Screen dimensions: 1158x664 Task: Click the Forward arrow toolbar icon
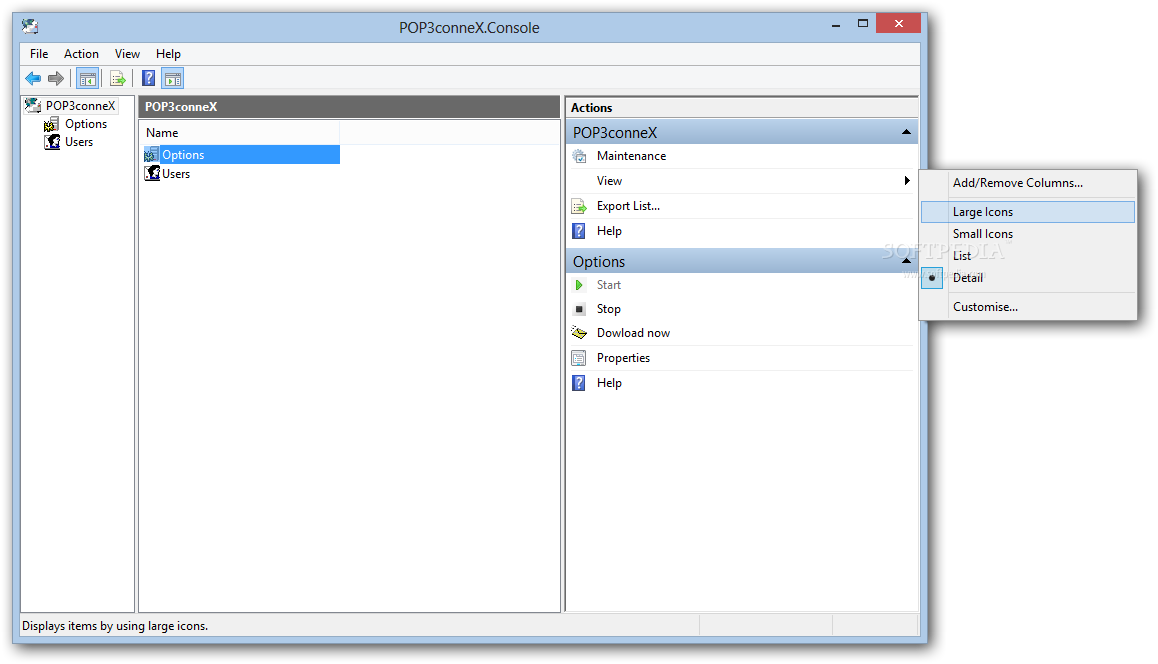pyautogui.click(x=56, y=78)
